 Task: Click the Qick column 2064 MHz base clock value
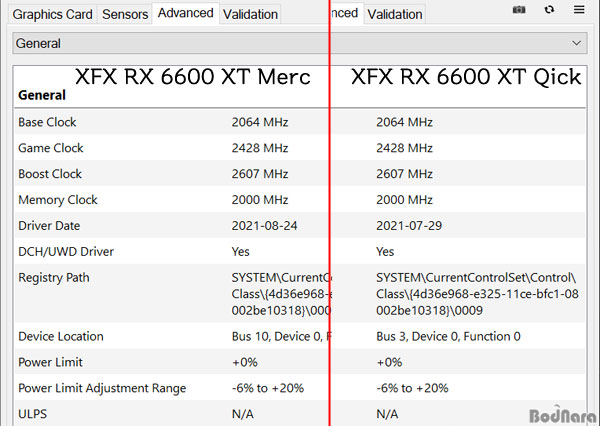pos(404,122)
